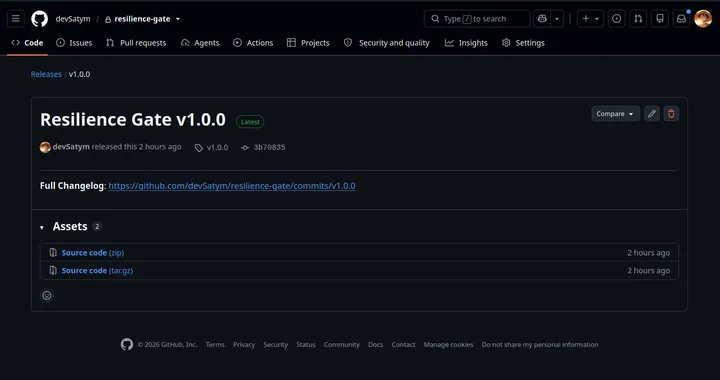The width and height of the screenshot is (720, 380).
Task: Click Manage cookies in footer
Action: point(448,345)
